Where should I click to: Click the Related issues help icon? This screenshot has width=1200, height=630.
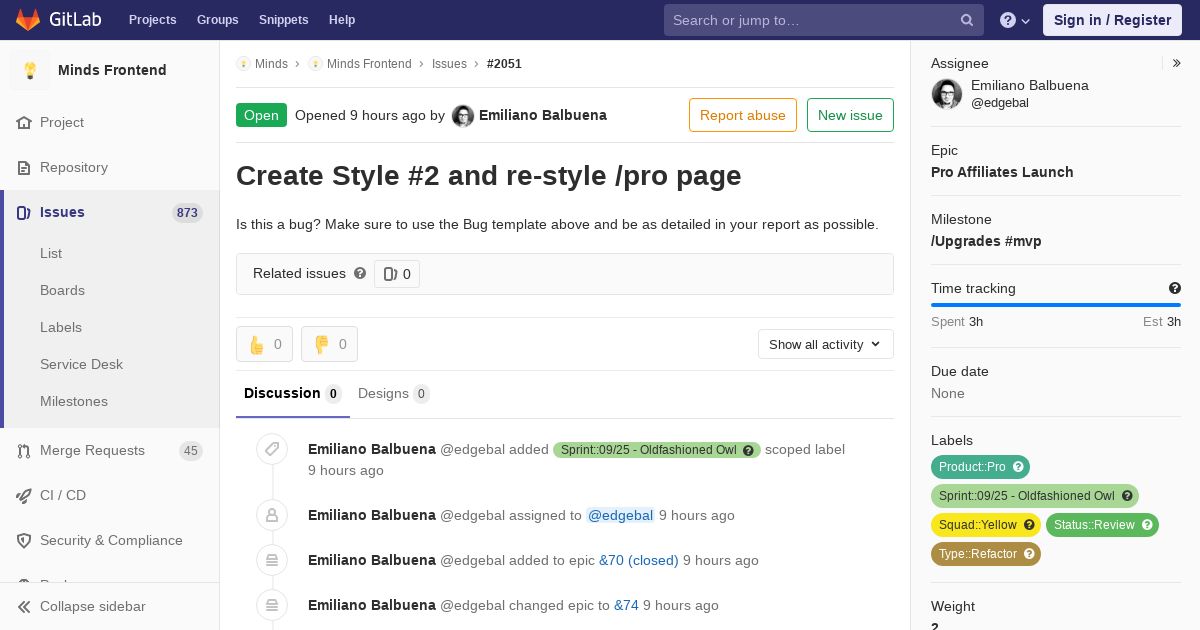360,273
